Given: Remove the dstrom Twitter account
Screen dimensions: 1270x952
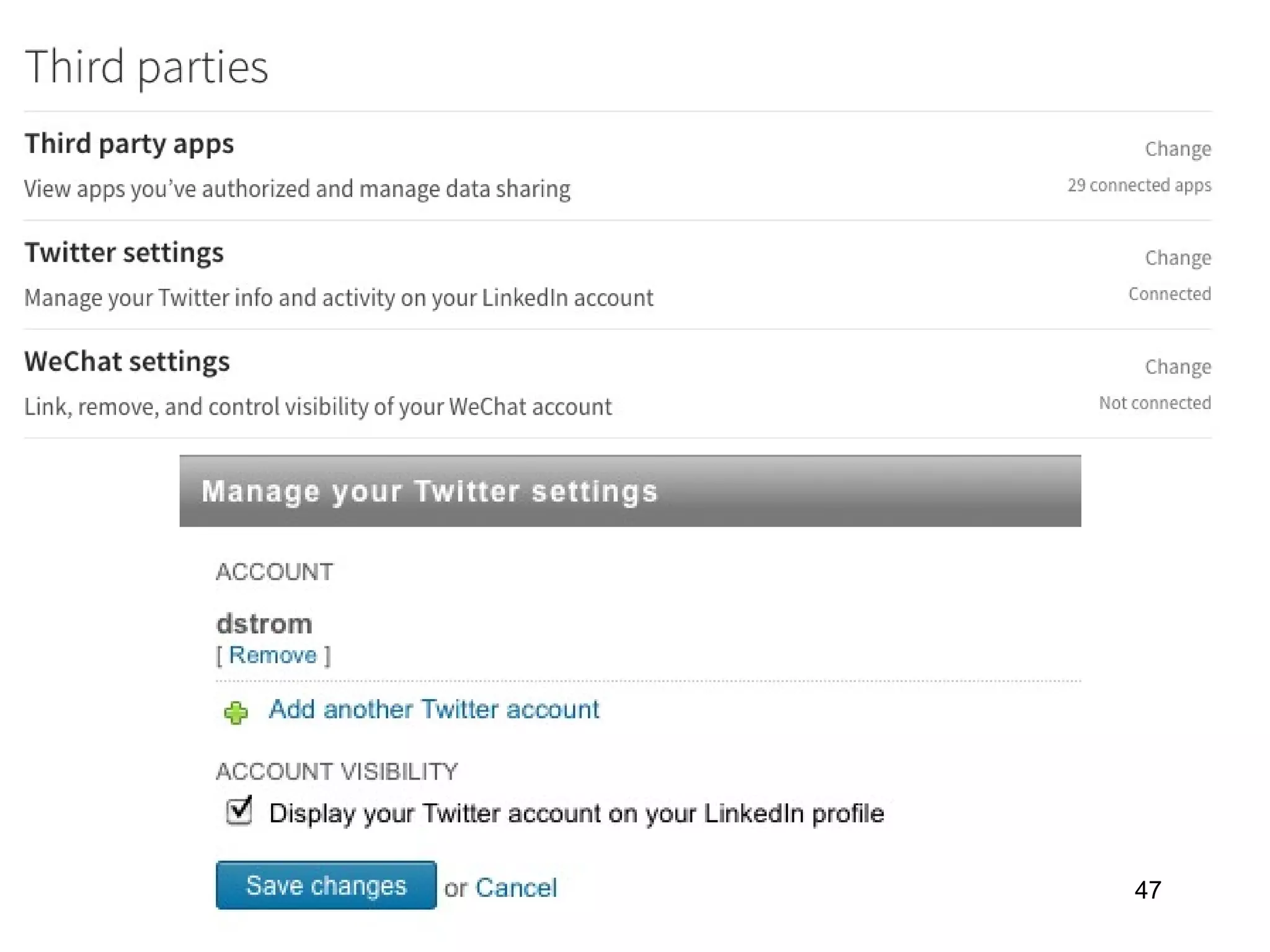Looking at the screenshot, I should click(273, 655).
